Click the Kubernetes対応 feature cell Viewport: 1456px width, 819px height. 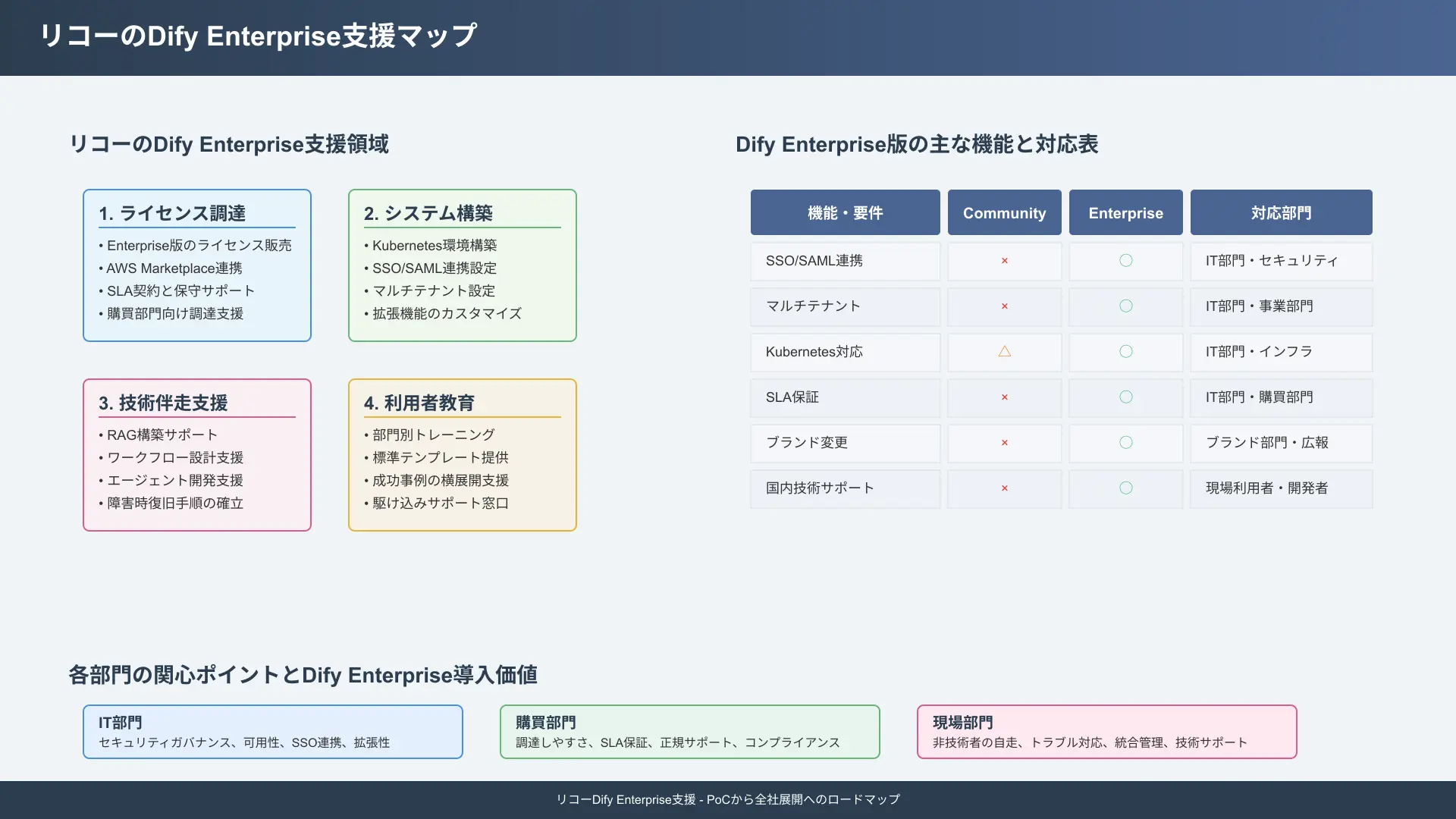coord(846,352)
